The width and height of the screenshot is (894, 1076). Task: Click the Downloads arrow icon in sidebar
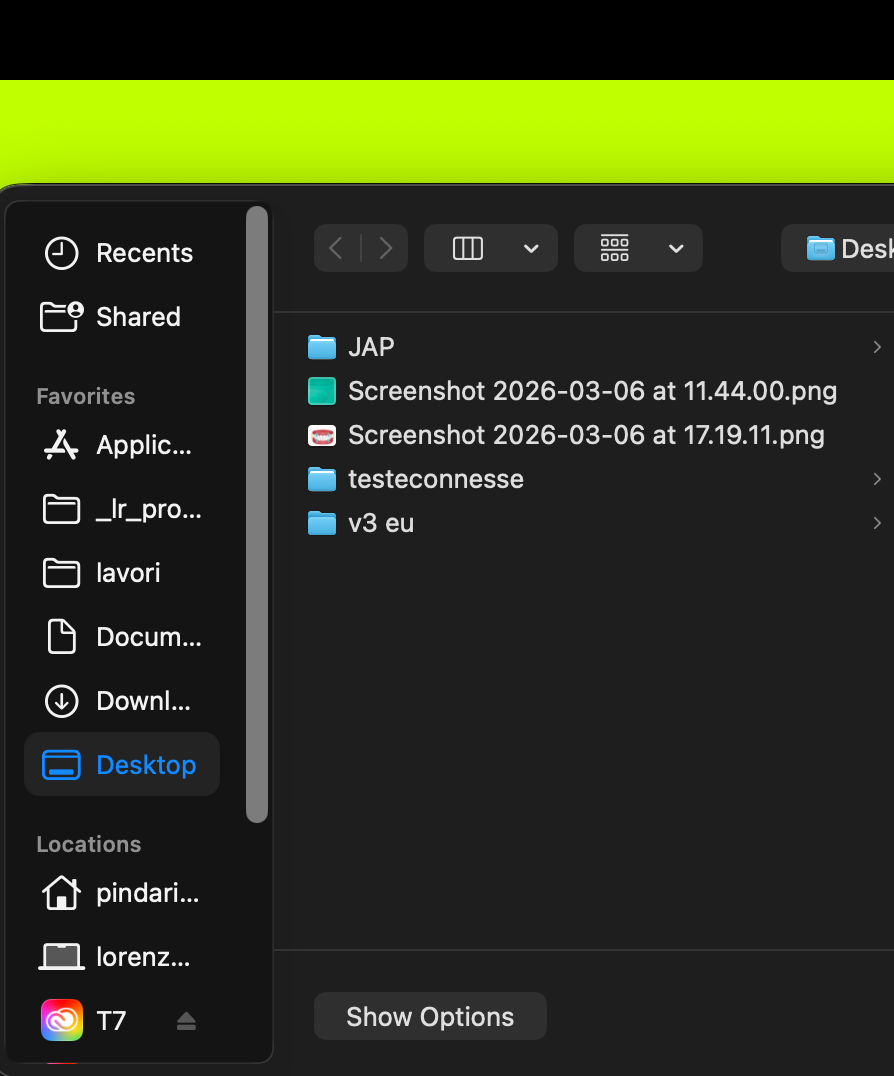tap(61, 701)
